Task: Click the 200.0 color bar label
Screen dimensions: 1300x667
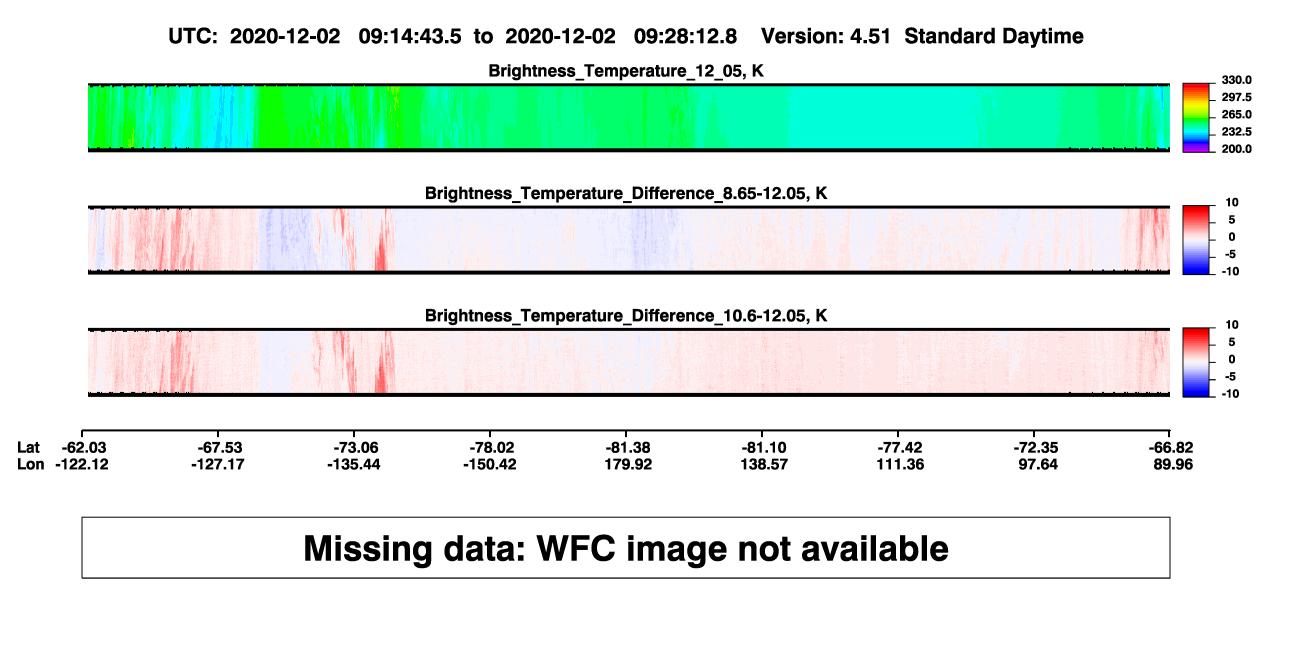Action: click(1238, 149)
